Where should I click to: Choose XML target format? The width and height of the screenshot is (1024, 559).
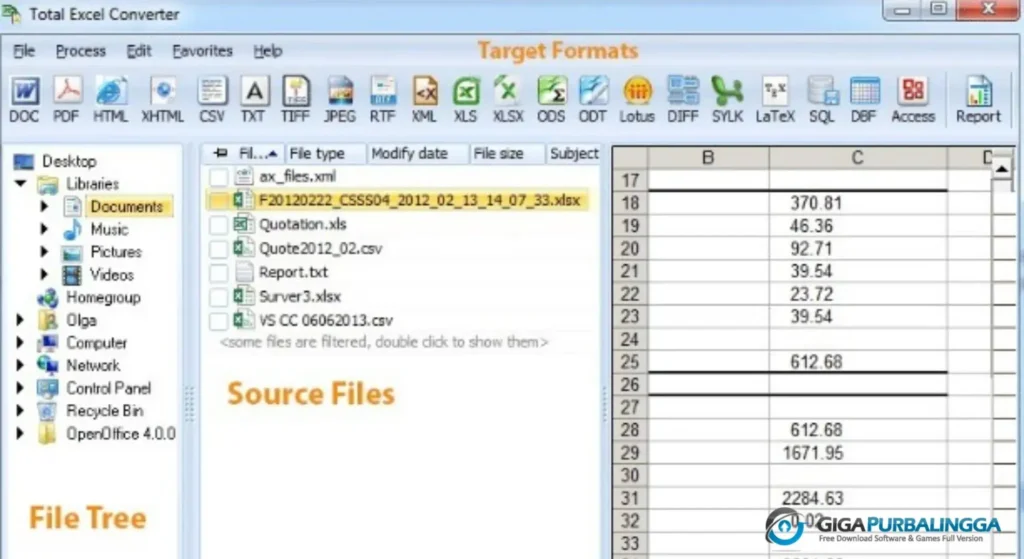[424, 99]
